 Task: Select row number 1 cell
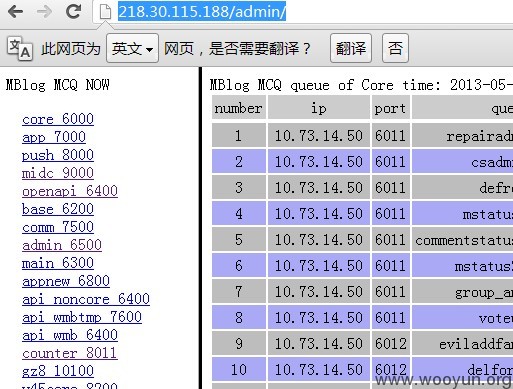[x=239, y=135]
